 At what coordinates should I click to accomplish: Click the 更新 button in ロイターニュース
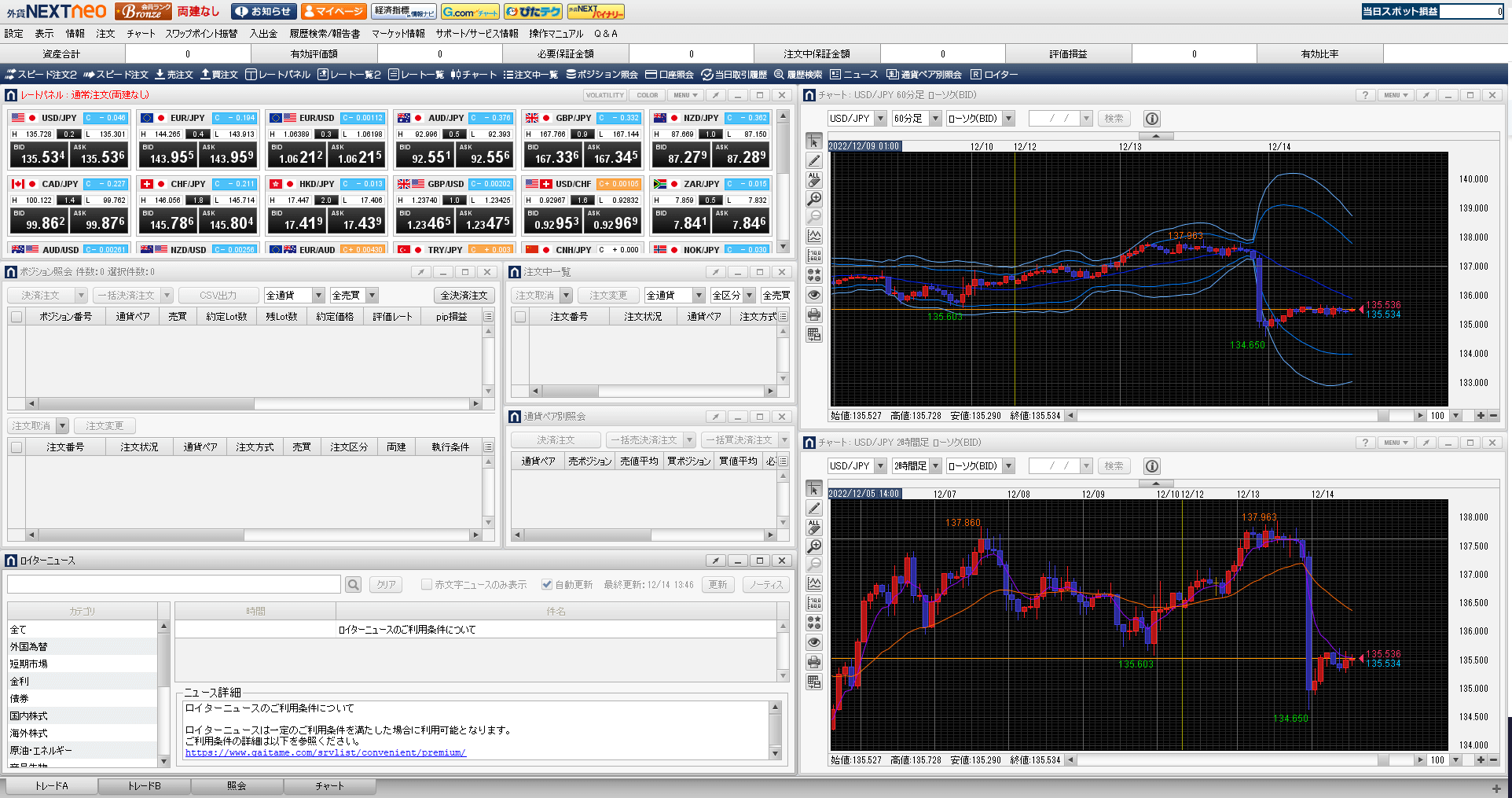[x=718, y=585]
